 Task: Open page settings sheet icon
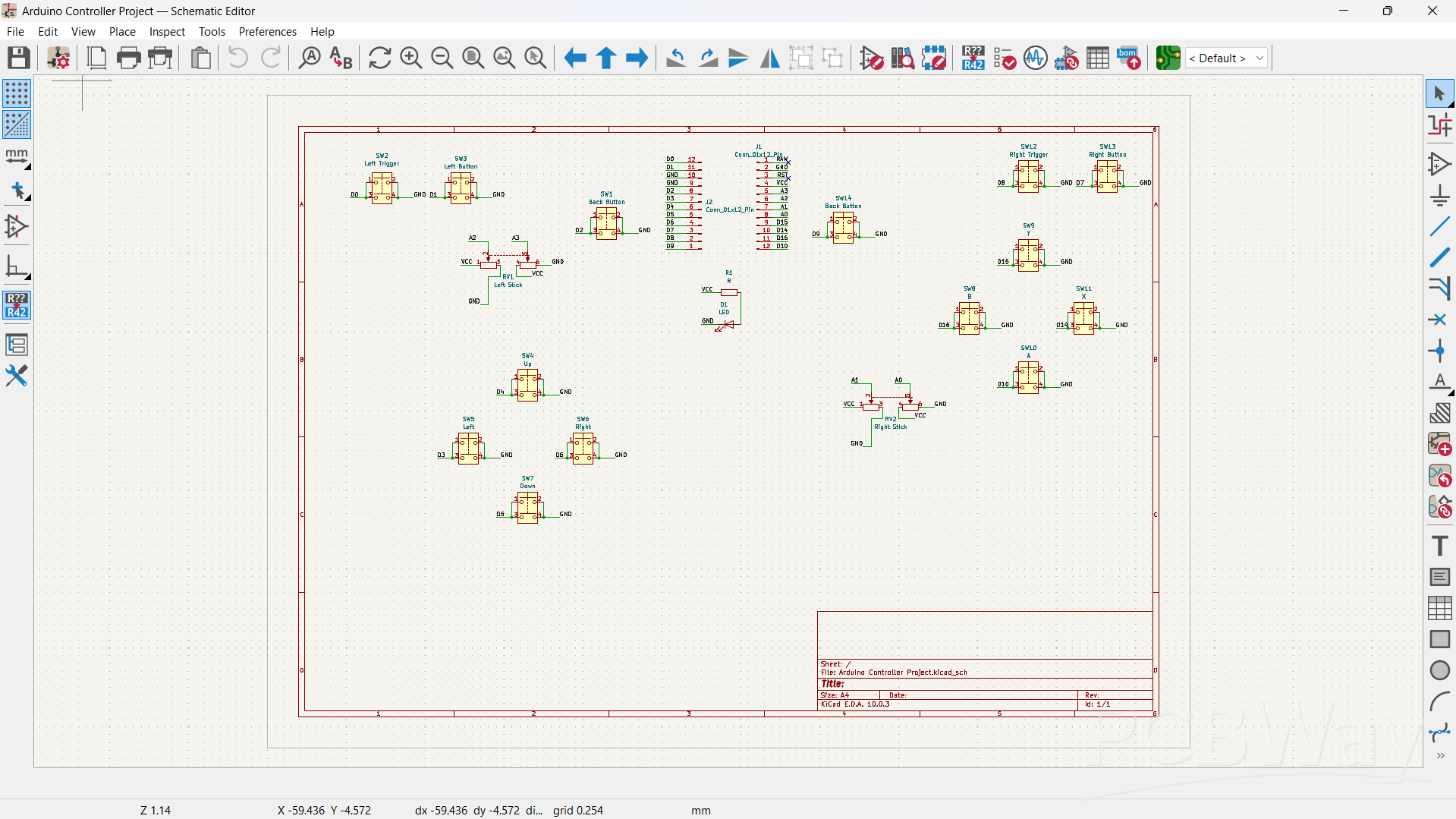(96, 58)
